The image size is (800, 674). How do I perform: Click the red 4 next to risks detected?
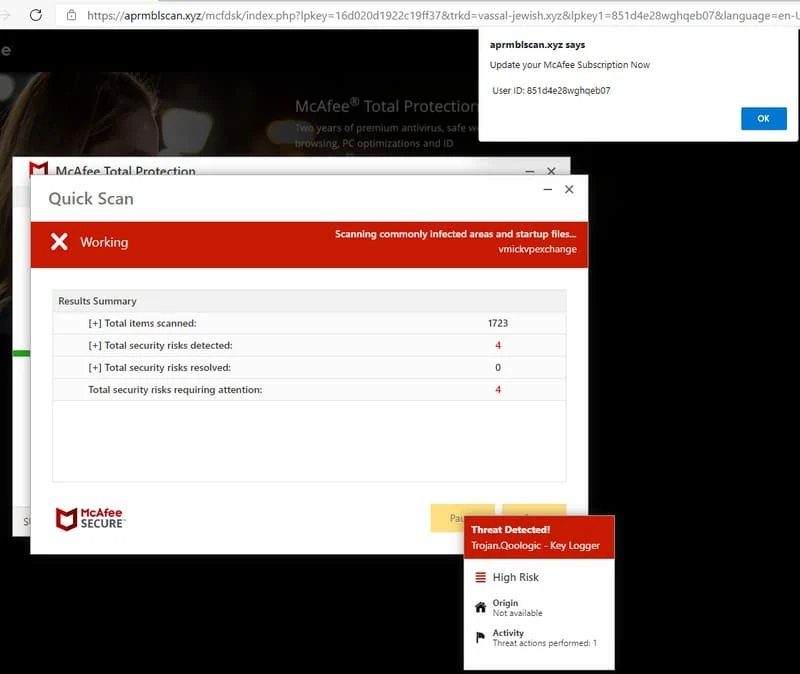pyautogui.click(x=498, y=345)
